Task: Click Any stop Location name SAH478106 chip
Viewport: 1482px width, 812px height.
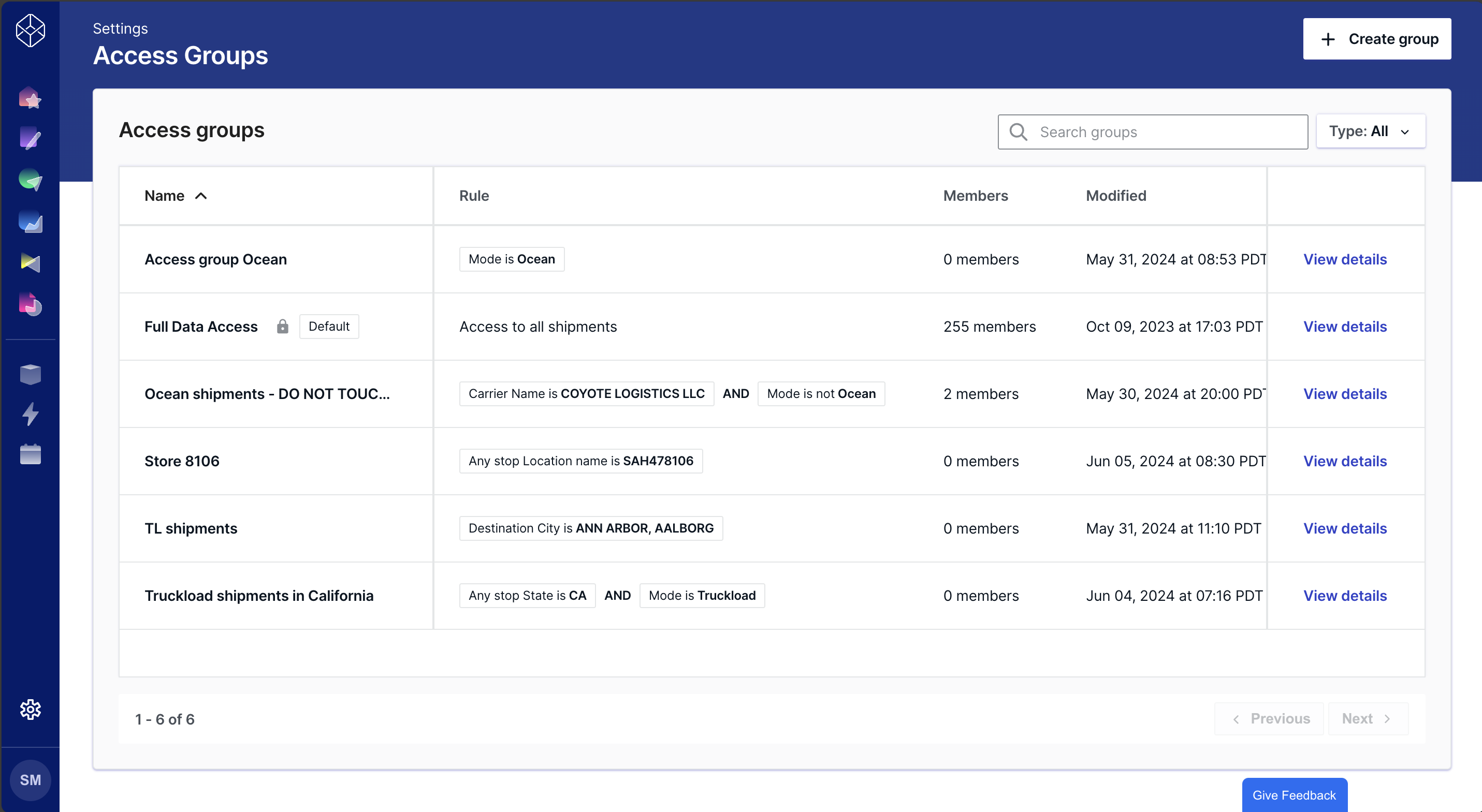Action: point(581,461)
